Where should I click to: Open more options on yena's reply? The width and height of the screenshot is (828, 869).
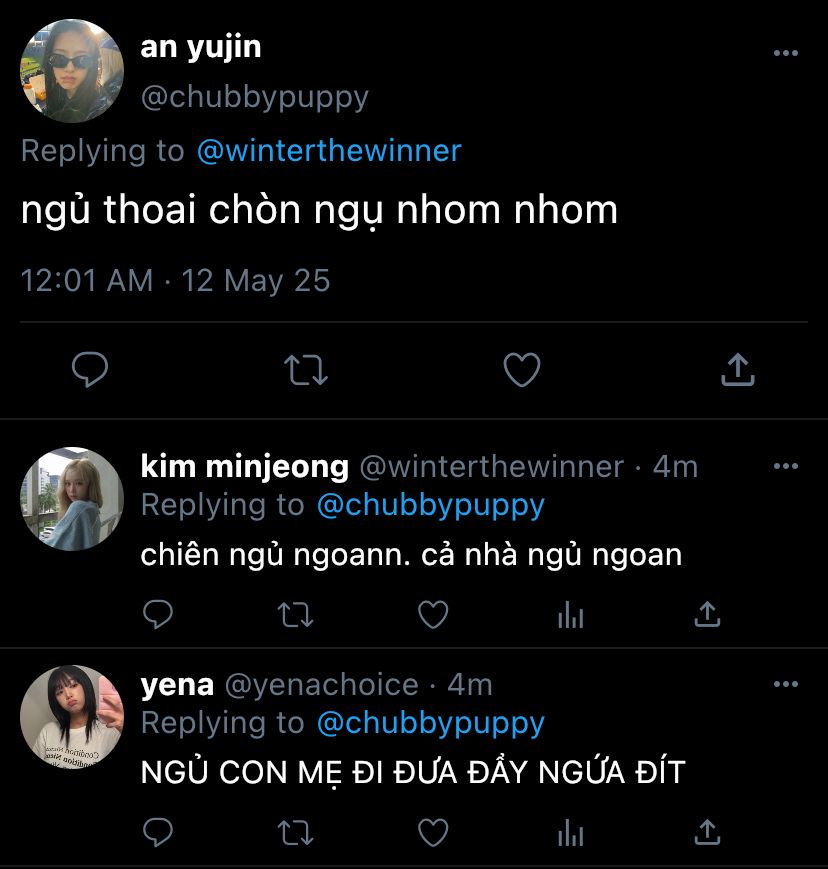(x=786, y=684)
